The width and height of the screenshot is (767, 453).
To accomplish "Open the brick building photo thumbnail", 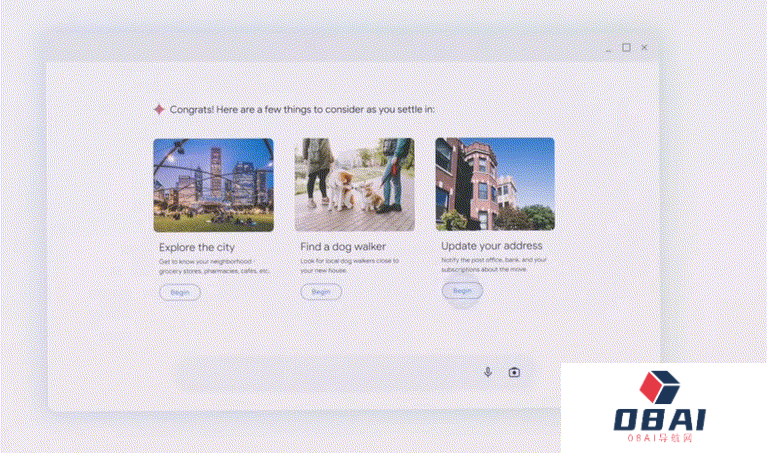I will pos(495,184).
